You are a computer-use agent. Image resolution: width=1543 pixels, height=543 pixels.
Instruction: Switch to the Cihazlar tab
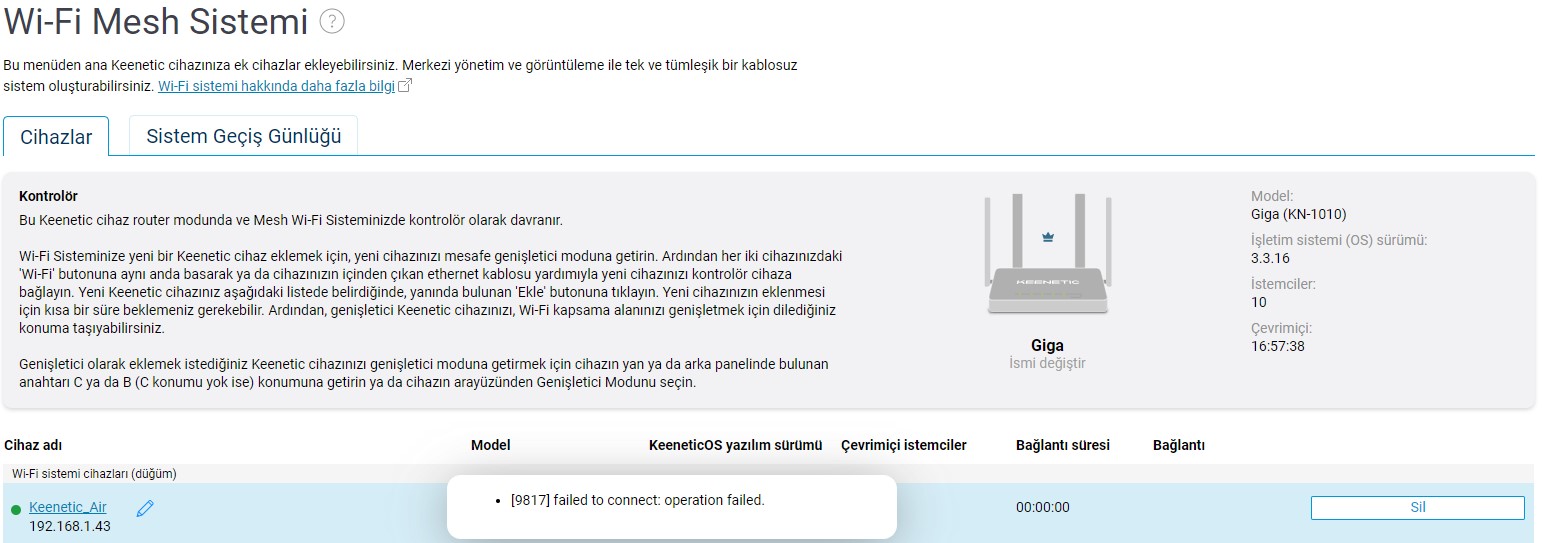point(56,137)
